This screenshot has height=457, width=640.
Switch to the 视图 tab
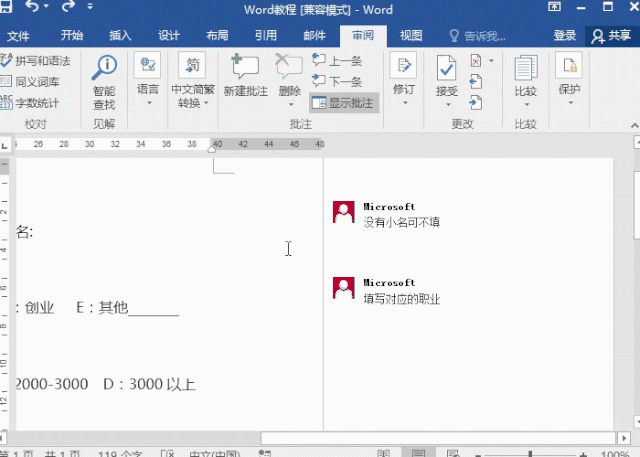[411, 35]
